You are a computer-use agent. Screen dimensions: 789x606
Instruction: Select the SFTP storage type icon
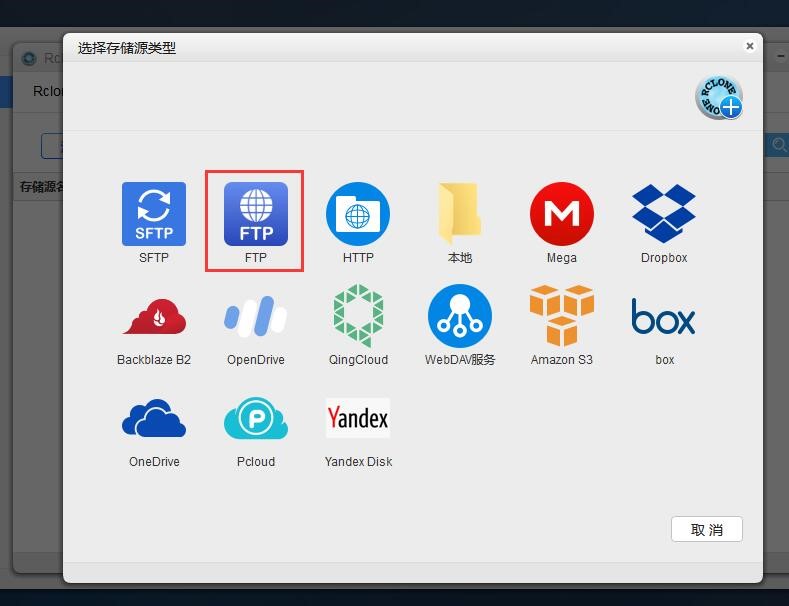click(154, 214)
